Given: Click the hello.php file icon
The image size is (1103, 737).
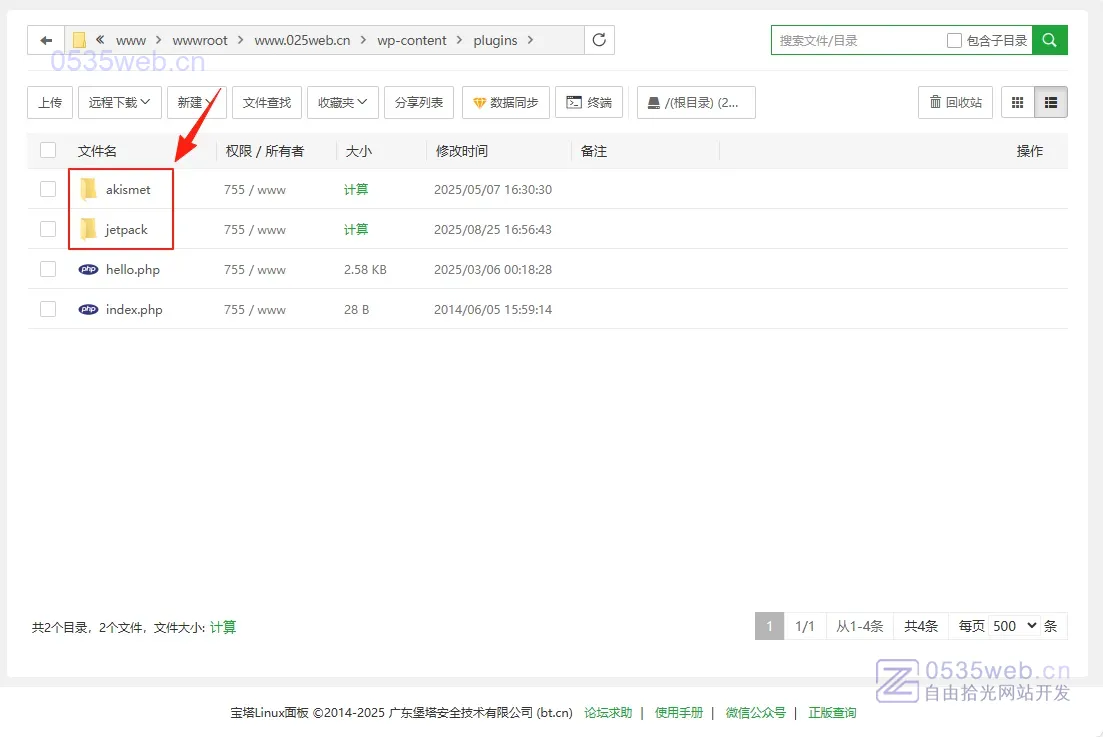Looking at the screenshot, I should [x=88, y=269].
